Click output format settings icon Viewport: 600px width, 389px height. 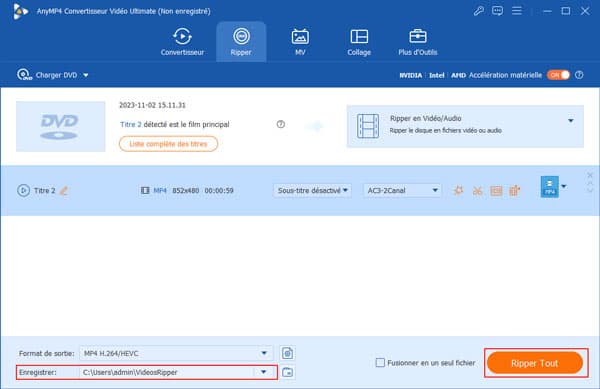[x=287, y=353]
